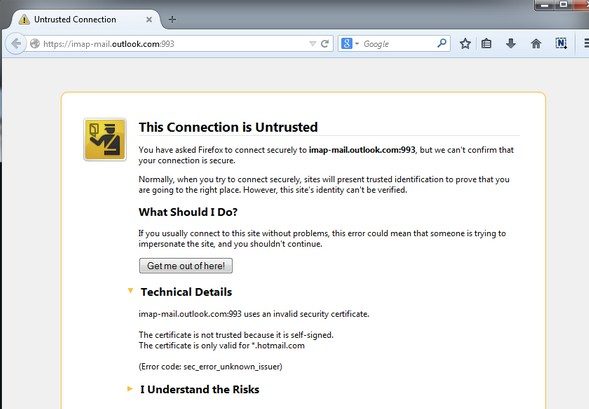
Task: Maximize the Firefox window
Action: pos(563,5)
